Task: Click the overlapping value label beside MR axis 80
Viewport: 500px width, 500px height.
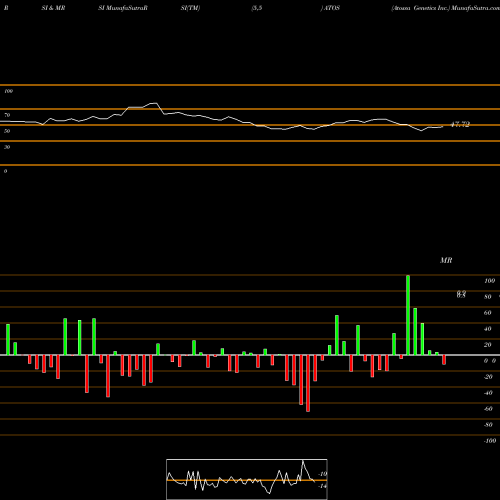Action: (x=461, y=294)
